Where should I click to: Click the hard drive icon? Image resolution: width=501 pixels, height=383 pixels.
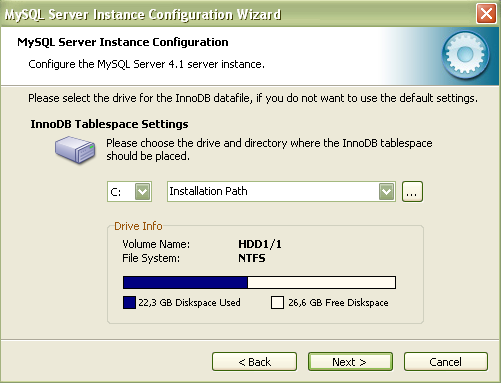tap(75, 150)
